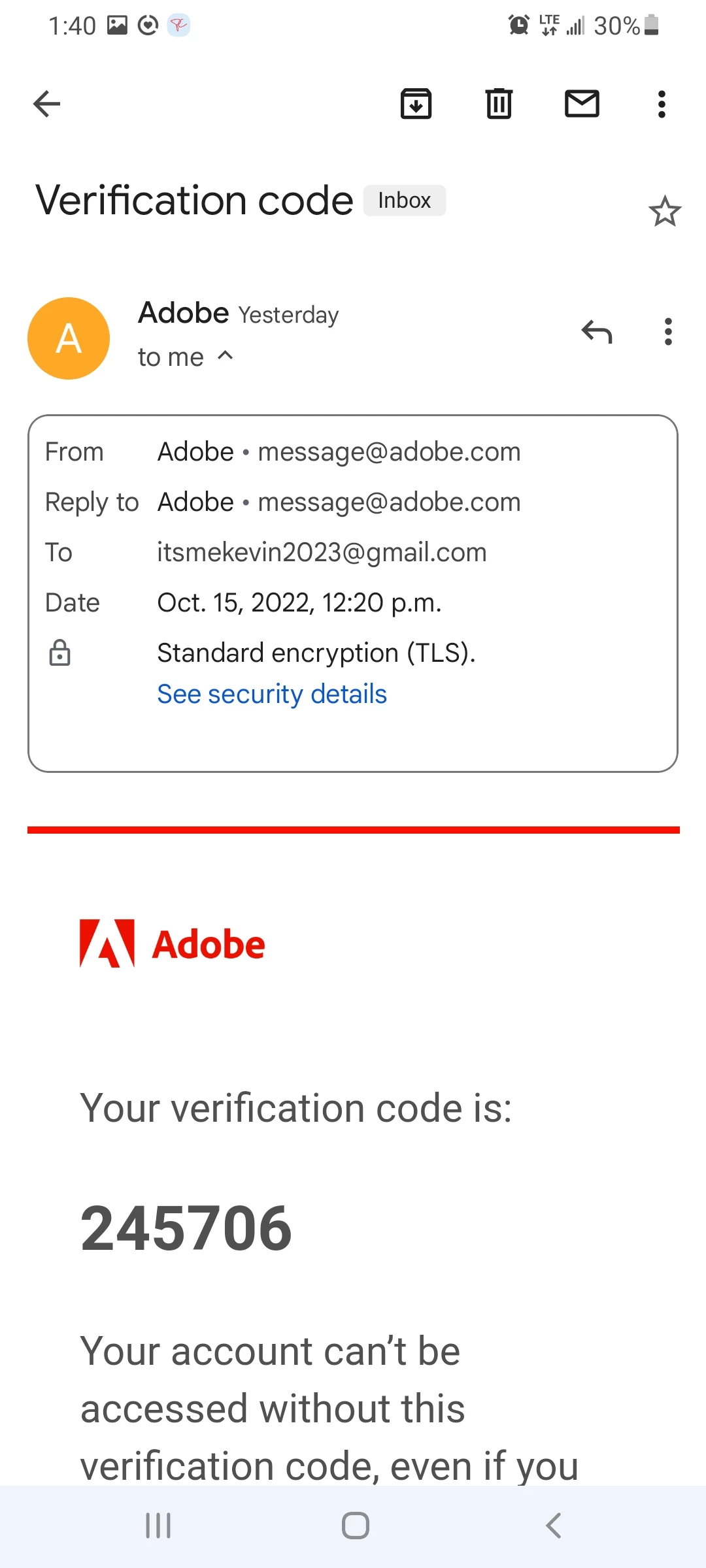
Task: Tap the recent apps navigation button
Action: (x=158, y=1526)
